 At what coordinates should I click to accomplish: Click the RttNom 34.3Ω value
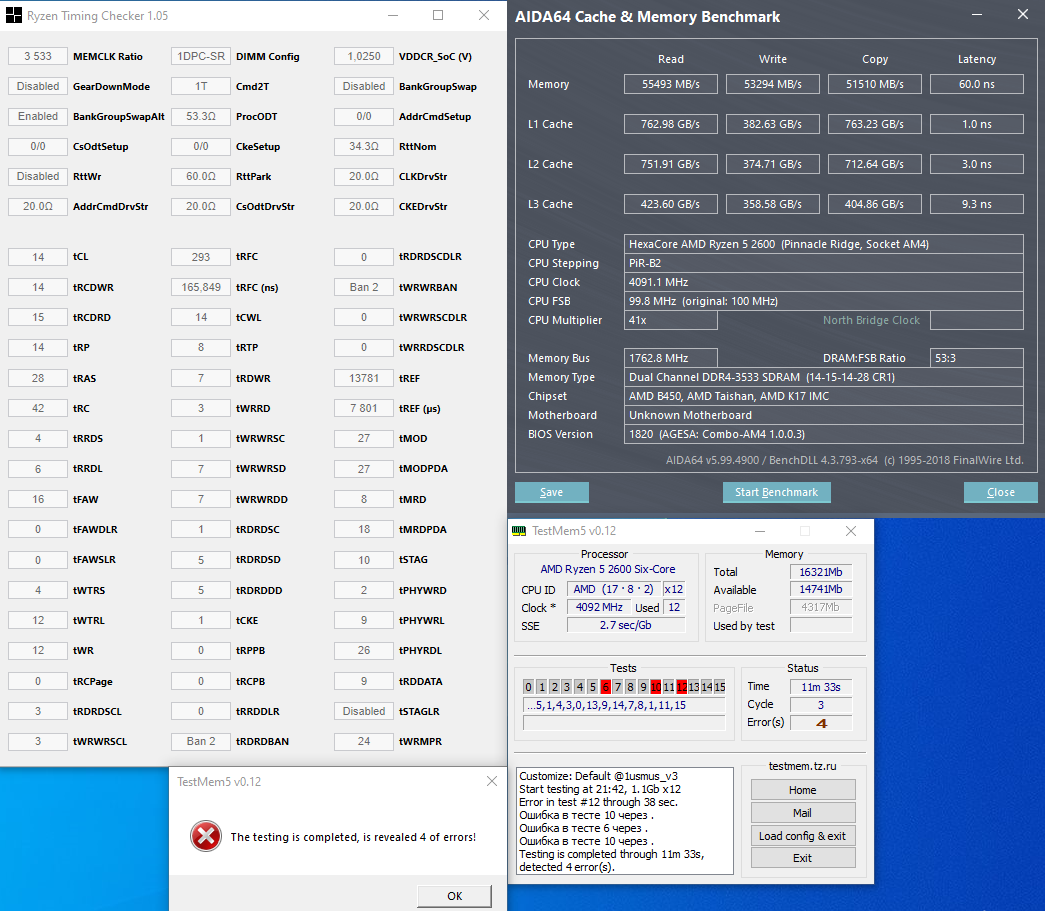point(364,146)
